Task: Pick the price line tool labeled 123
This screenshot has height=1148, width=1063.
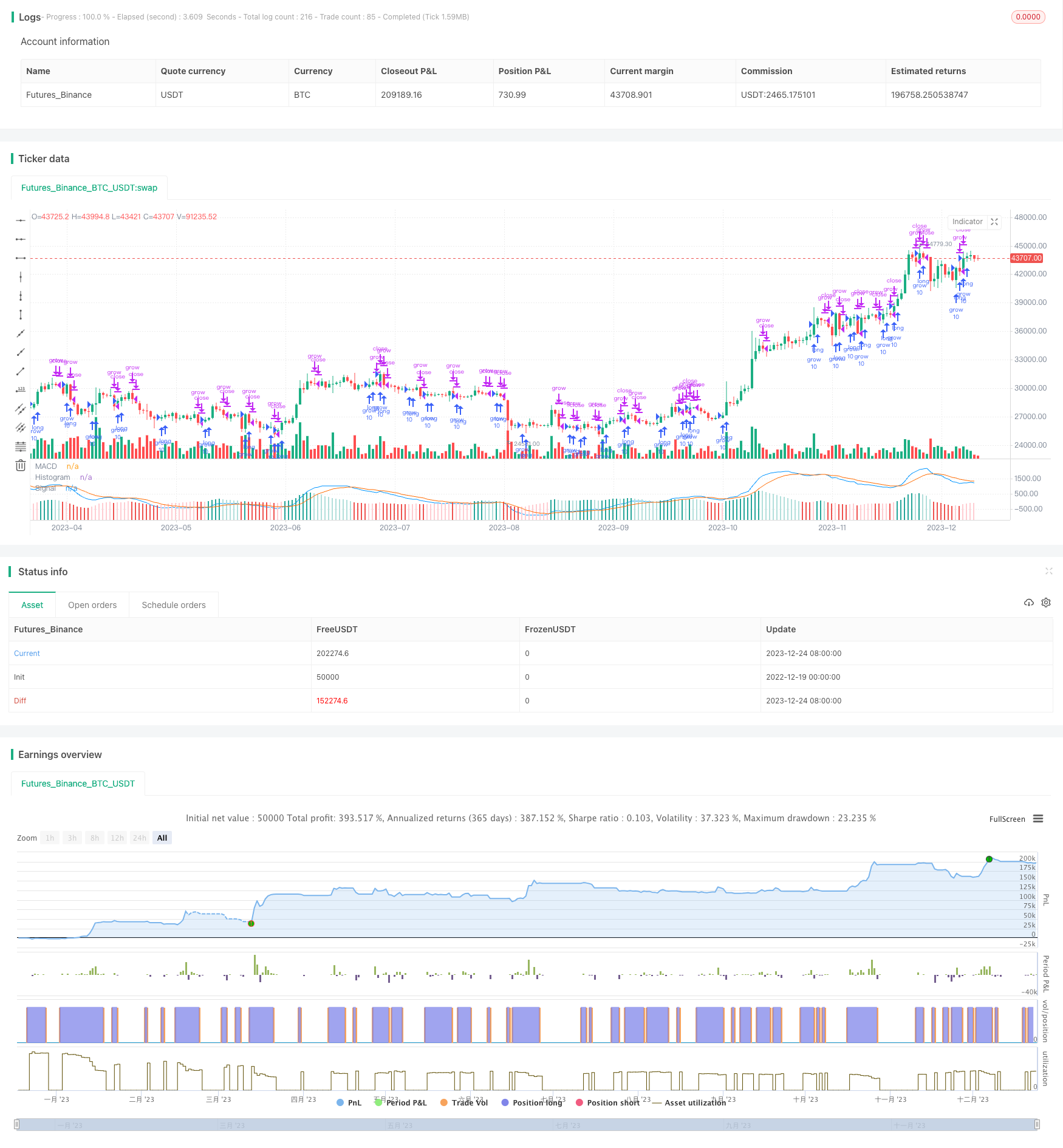Action: (21, 389)
